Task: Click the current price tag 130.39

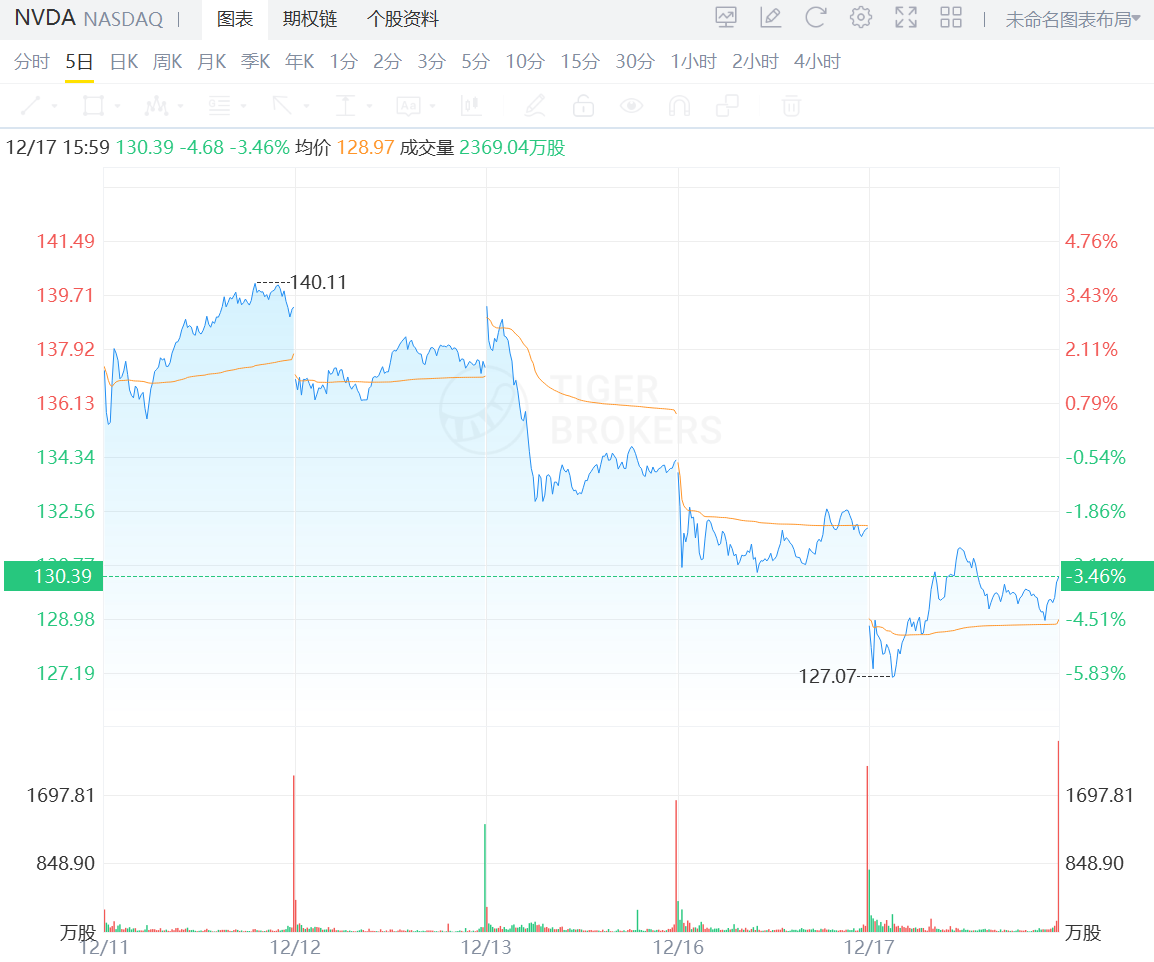Action: tap(54, 576)
